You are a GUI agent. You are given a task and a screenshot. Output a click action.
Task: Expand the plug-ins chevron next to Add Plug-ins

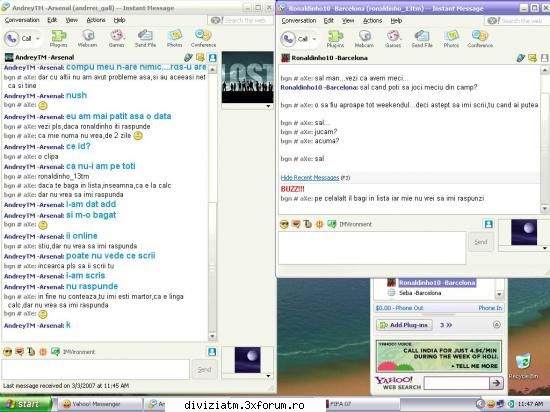coord(446,325)
